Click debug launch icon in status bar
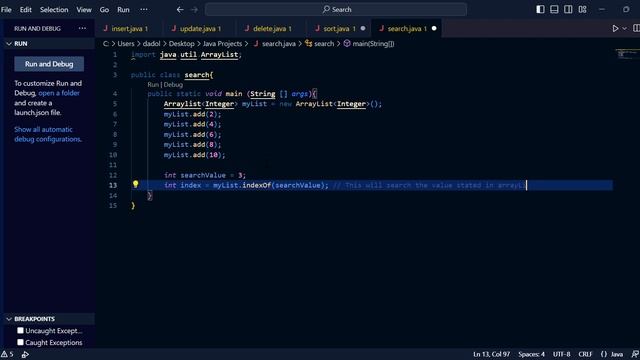Image resolution: width=640 pixels, height=360 pixels. pos(25,354)
